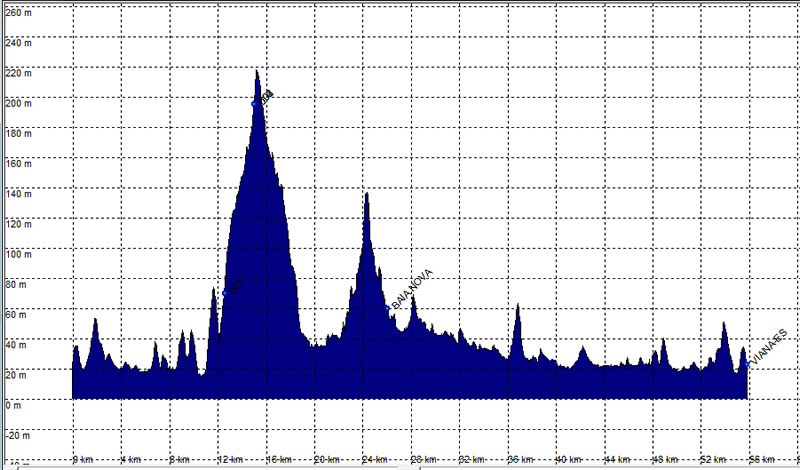The width and height of the screenshot is (800, 470).
Task: Click the 0 m elevation axis label
Action: click(x=13, y=406)
